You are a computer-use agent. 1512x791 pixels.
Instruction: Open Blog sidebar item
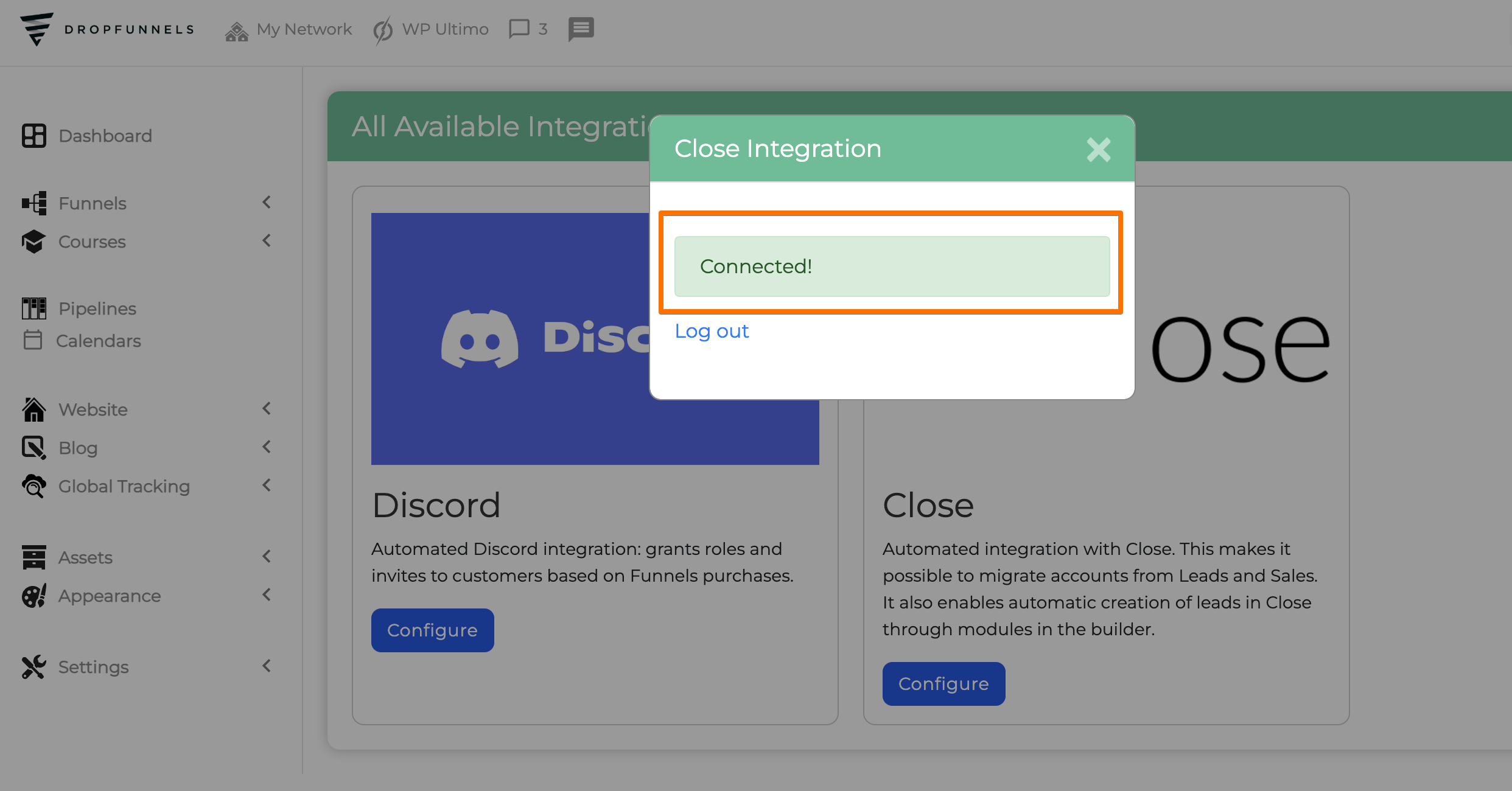click(78, 448)
